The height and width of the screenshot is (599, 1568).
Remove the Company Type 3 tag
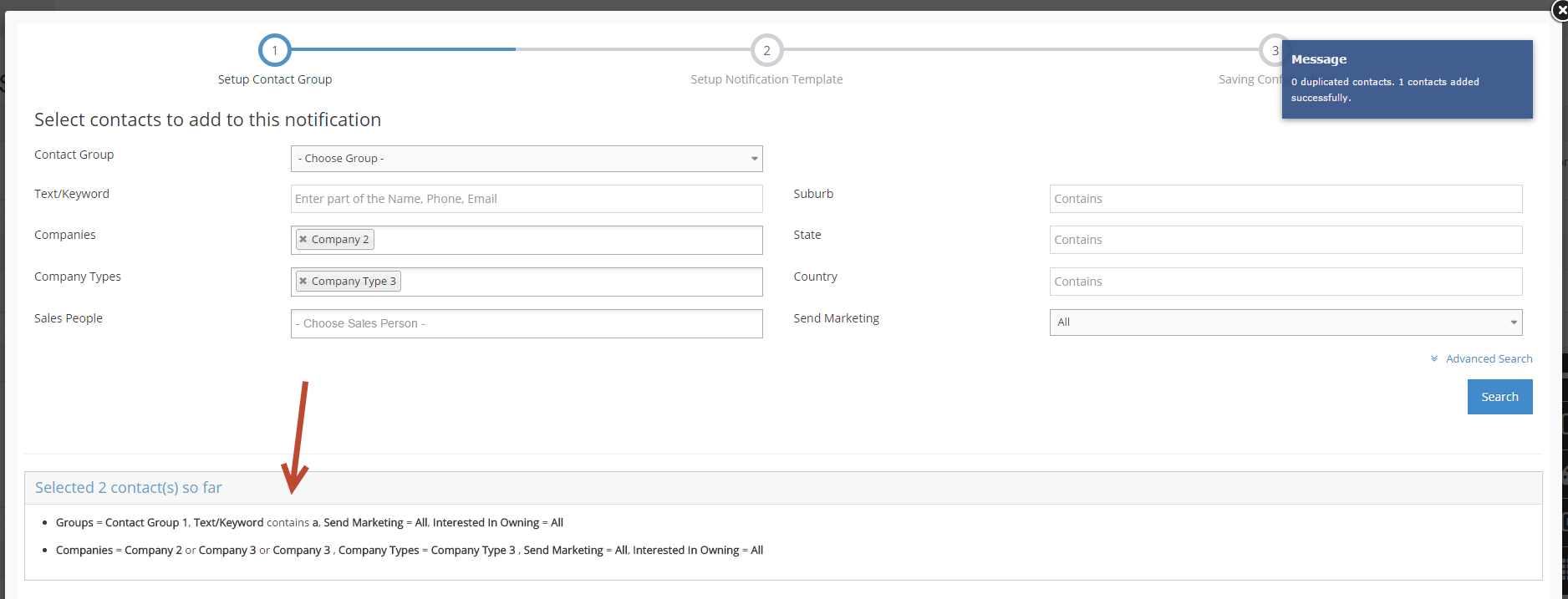click(x=303, y=282)
